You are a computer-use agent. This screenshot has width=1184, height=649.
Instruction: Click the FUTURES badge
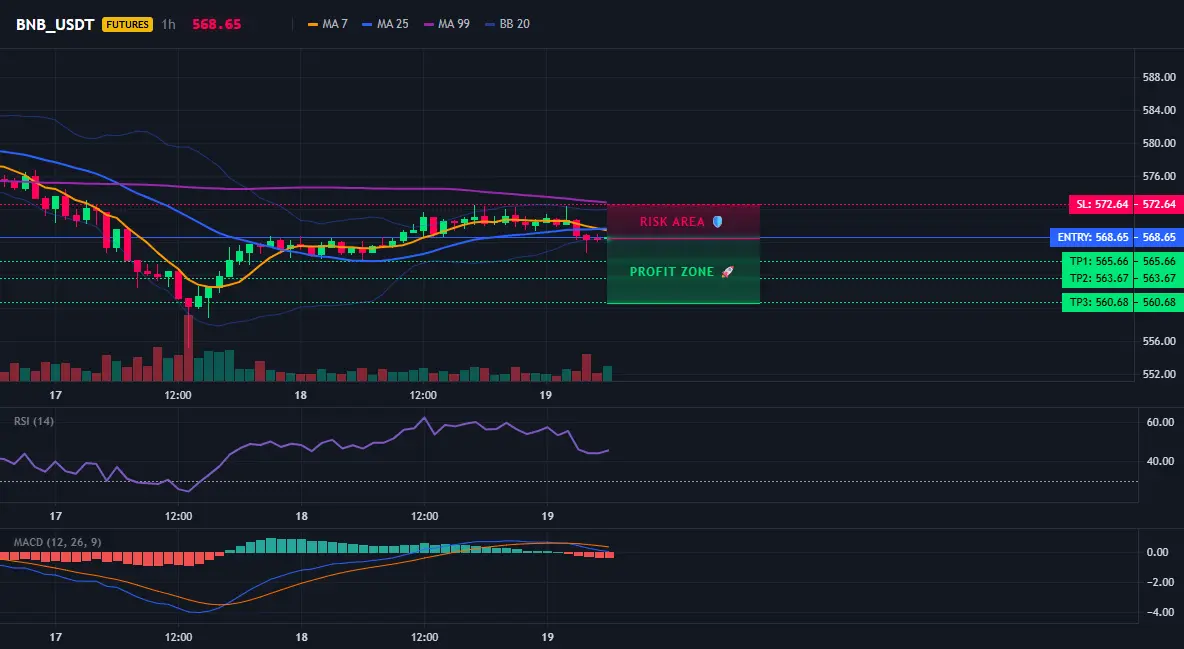click(127, 24)
